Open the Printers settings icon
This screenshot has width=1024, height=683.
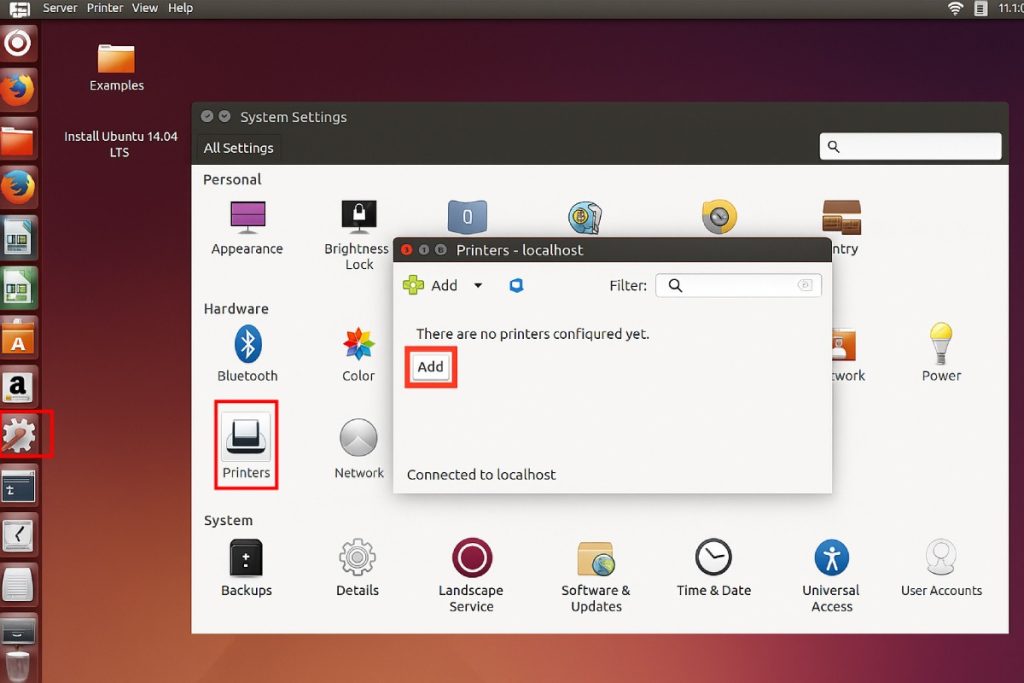tap(246, 444)
